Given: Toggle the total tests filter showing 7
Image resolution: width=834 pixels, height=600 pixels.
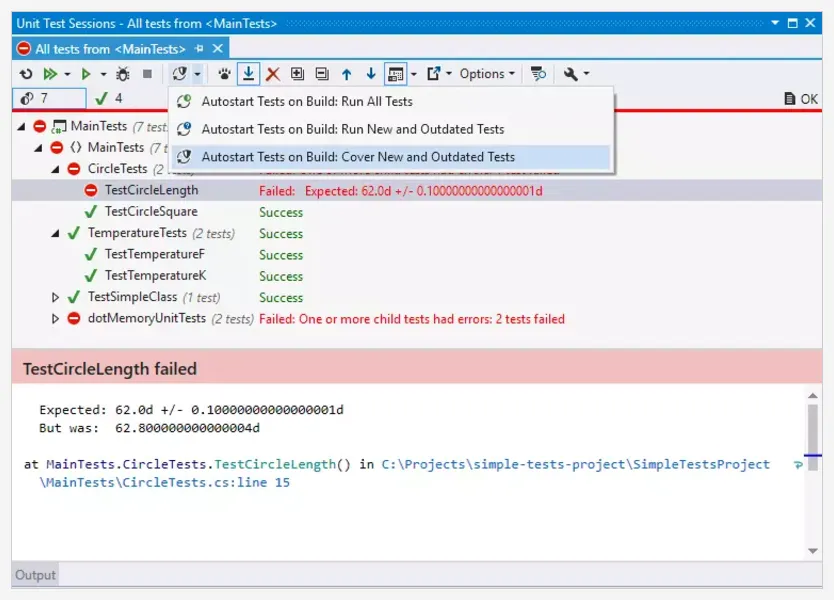Looking at the screenshot, I should [48, 98].
